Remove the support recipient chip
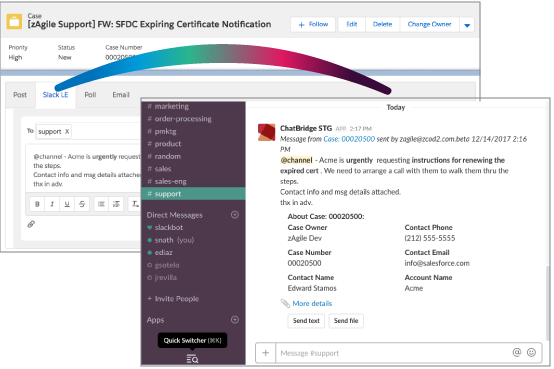This screenshot has height=369, width=554. [x=67, y=131]
